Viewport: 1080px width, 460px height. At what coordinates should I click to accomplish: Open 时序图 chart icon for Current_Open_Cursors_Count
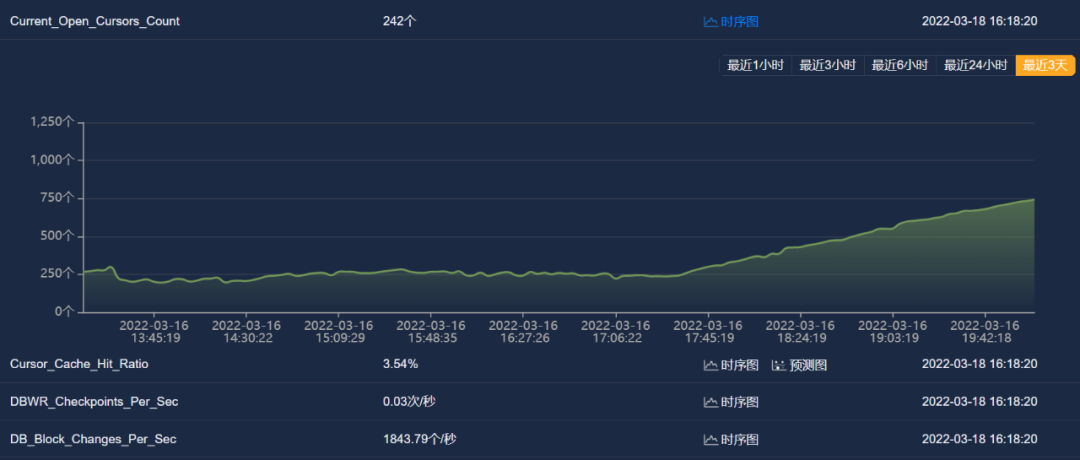pos(710,21)
